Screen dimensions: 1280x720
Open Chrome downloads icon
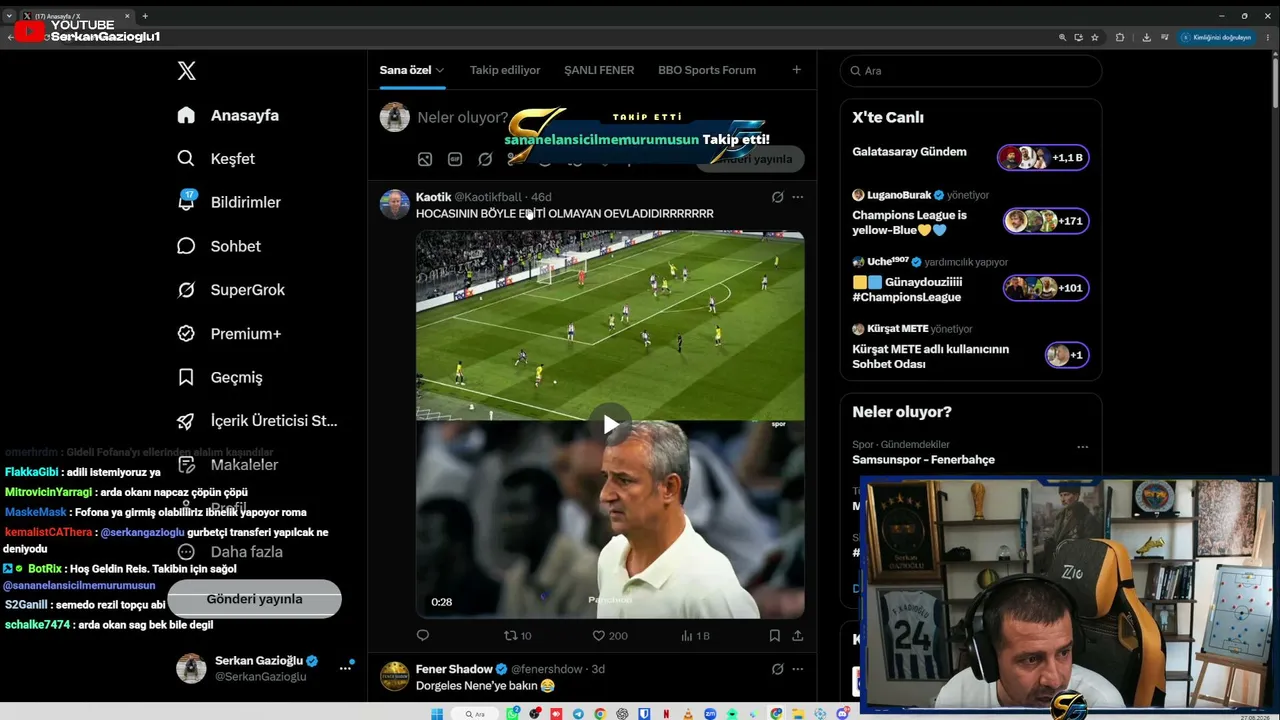tap(1146, 37)
